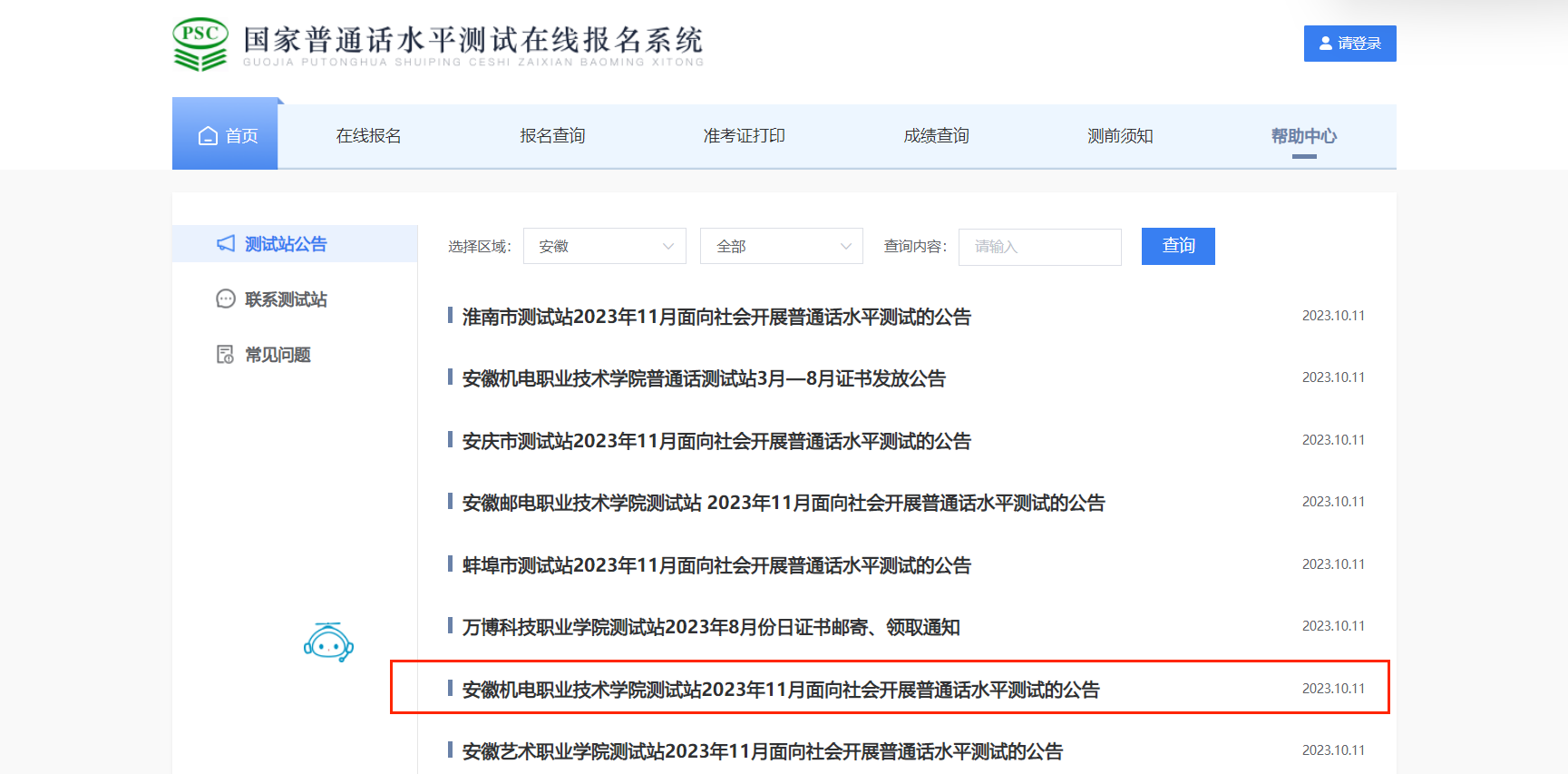Switch to 帮助中心 tab
Viewport: 1568px width, 774px height.
click(x=1303, y=136)
